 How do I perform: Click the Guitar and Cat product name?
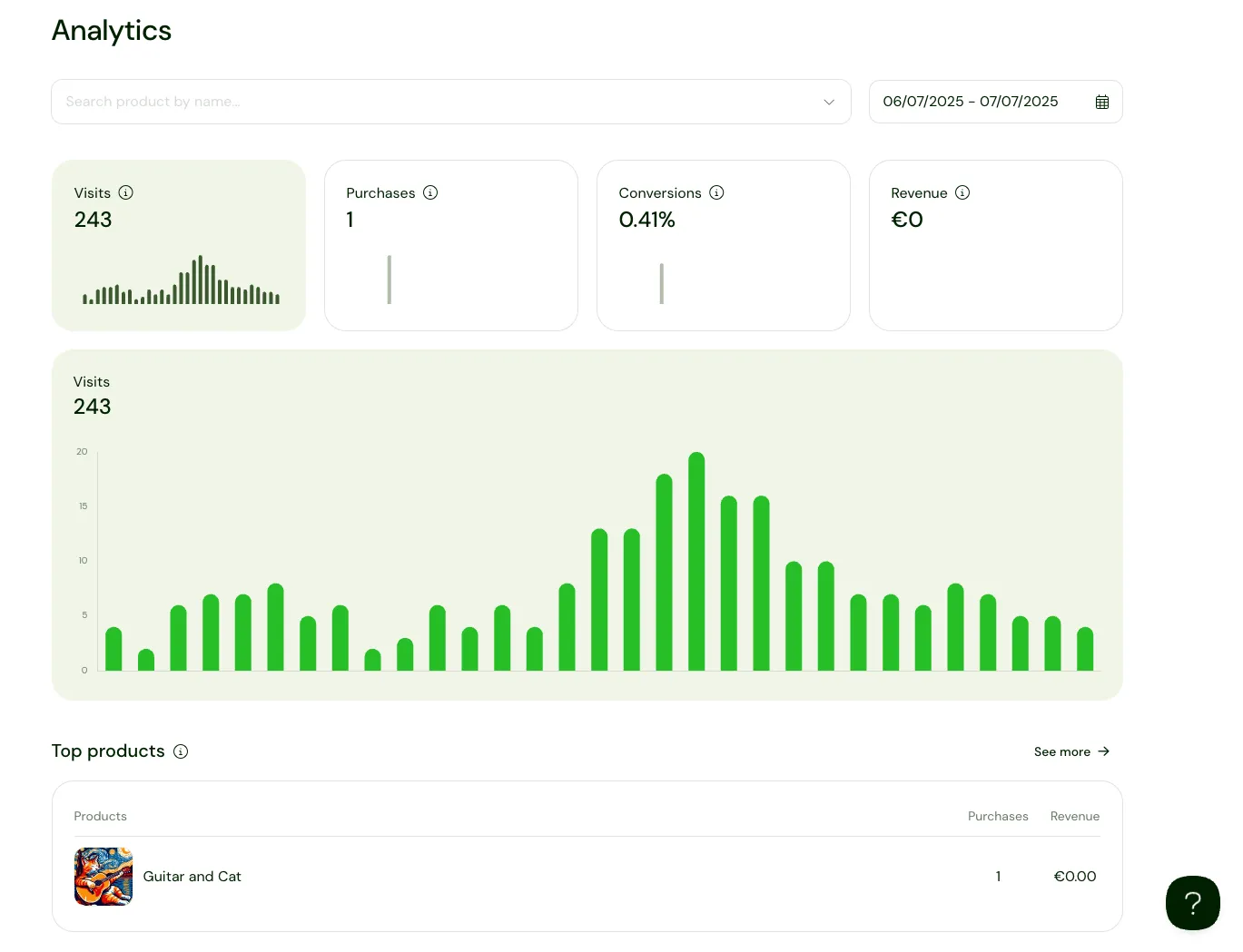point(192,877)
